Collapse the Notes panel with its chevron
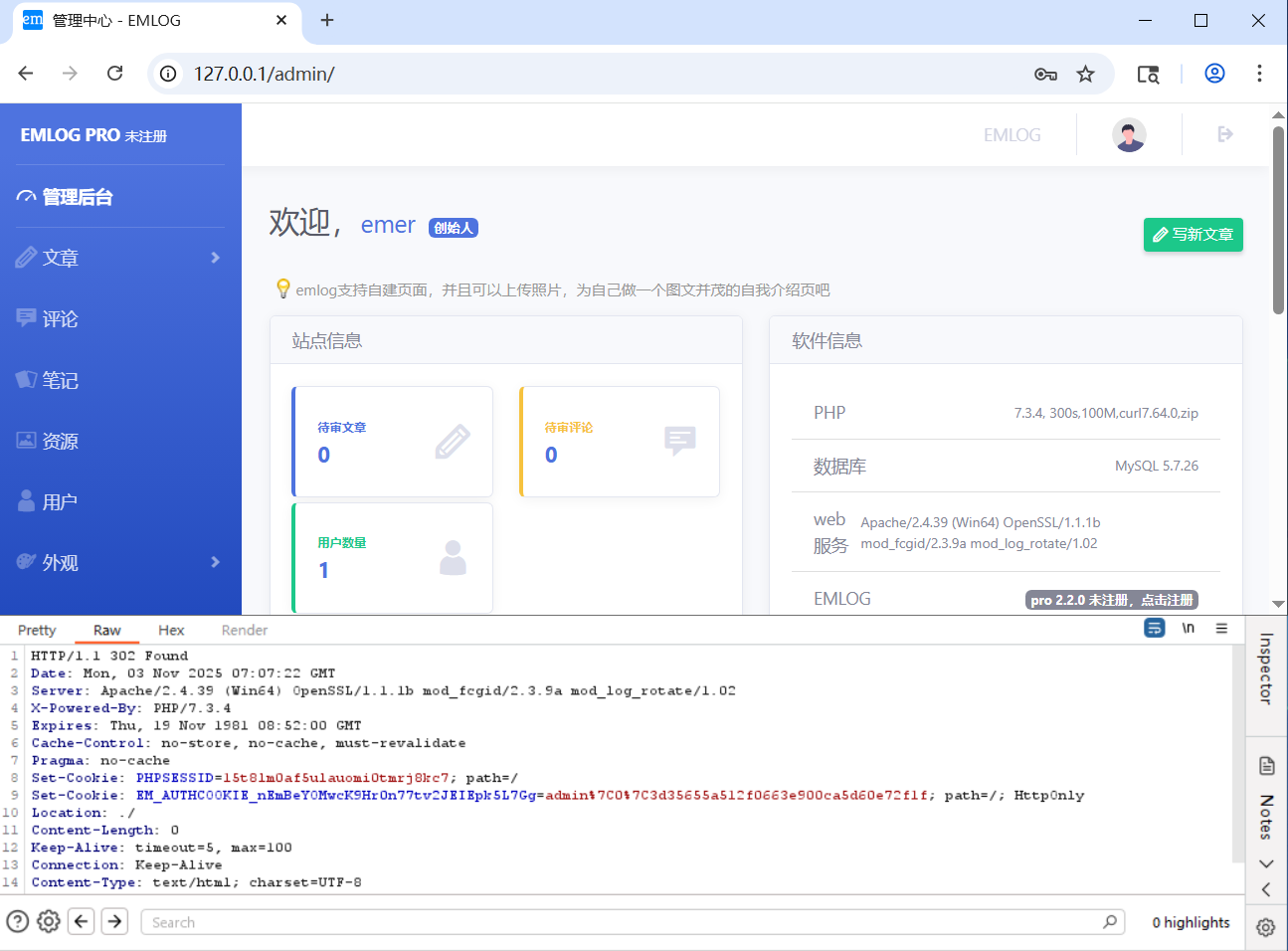The height and width of the screenshot is (951, 1288). click(1265, 863)
